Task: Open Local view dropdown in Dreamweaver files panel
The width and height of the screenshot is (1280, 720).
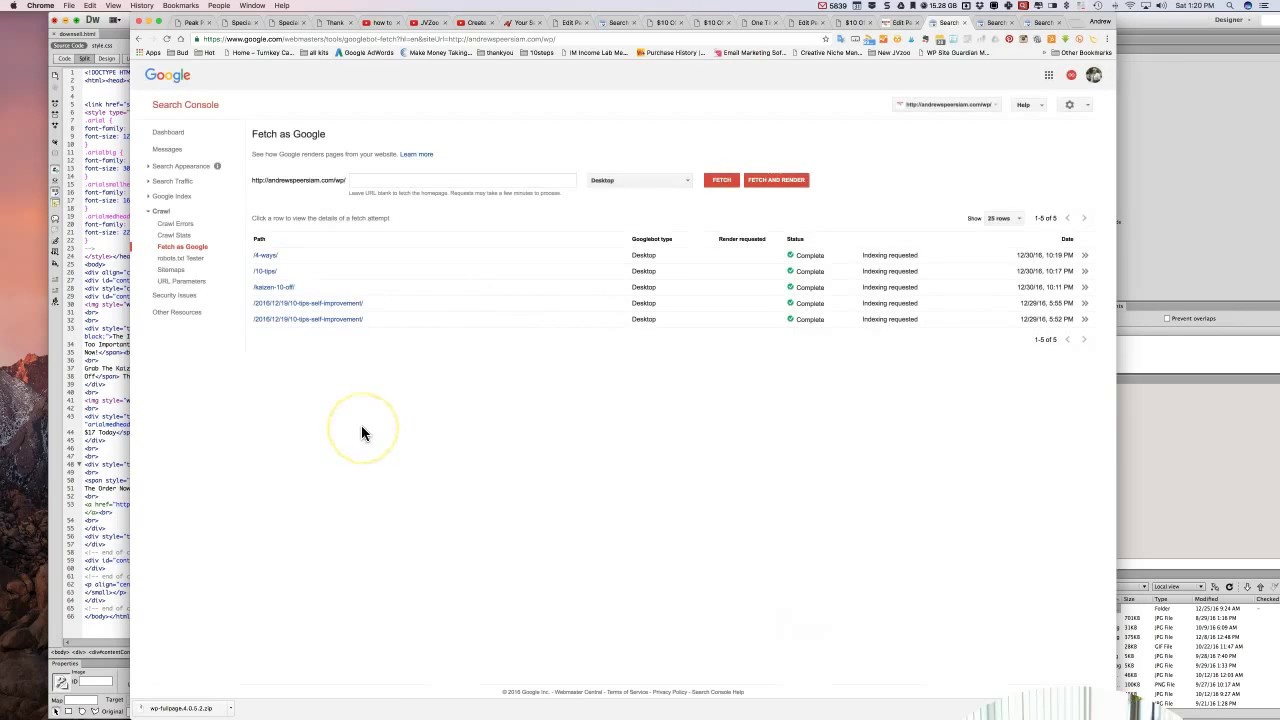Action: (x=1178, y=587)
